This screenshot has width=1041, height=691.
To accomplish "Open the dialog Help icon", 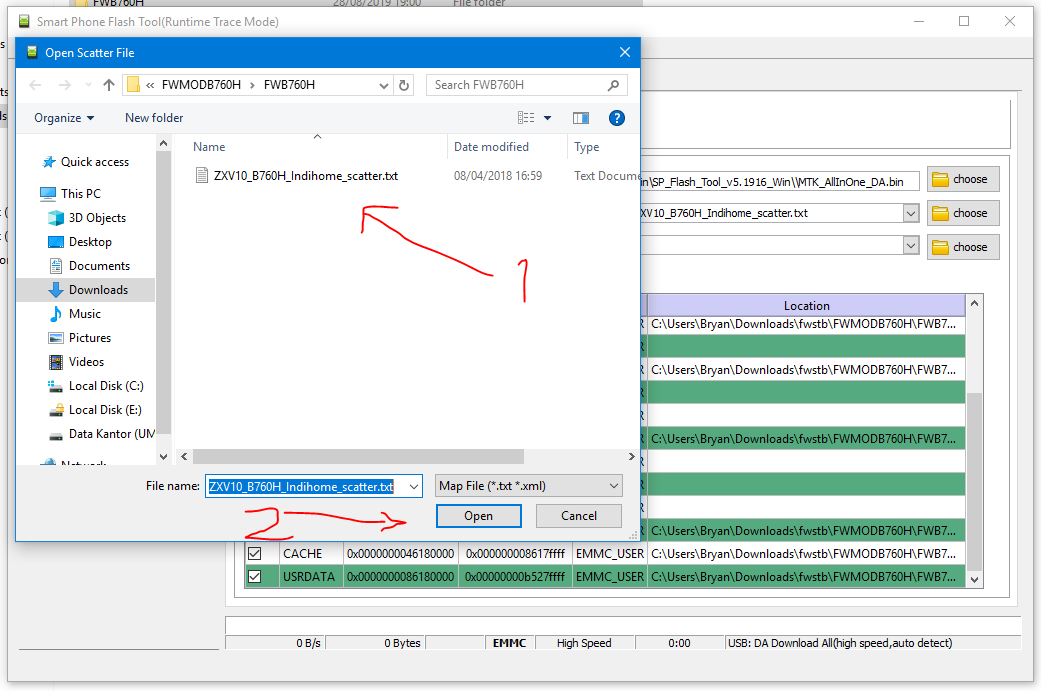I will pos(617,118).
